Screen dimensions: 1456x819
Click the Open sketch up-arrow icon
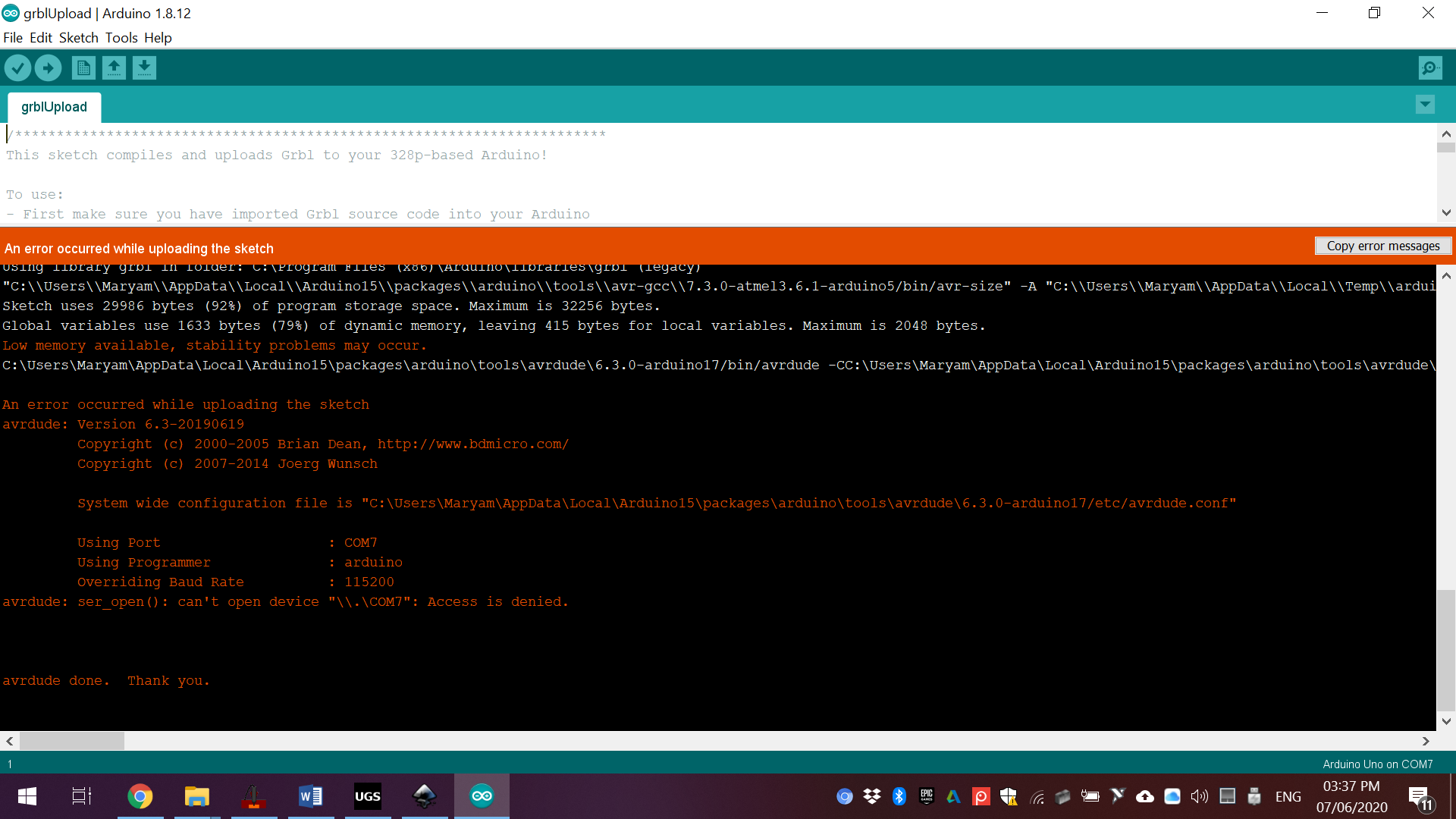(x=114, y=68)
